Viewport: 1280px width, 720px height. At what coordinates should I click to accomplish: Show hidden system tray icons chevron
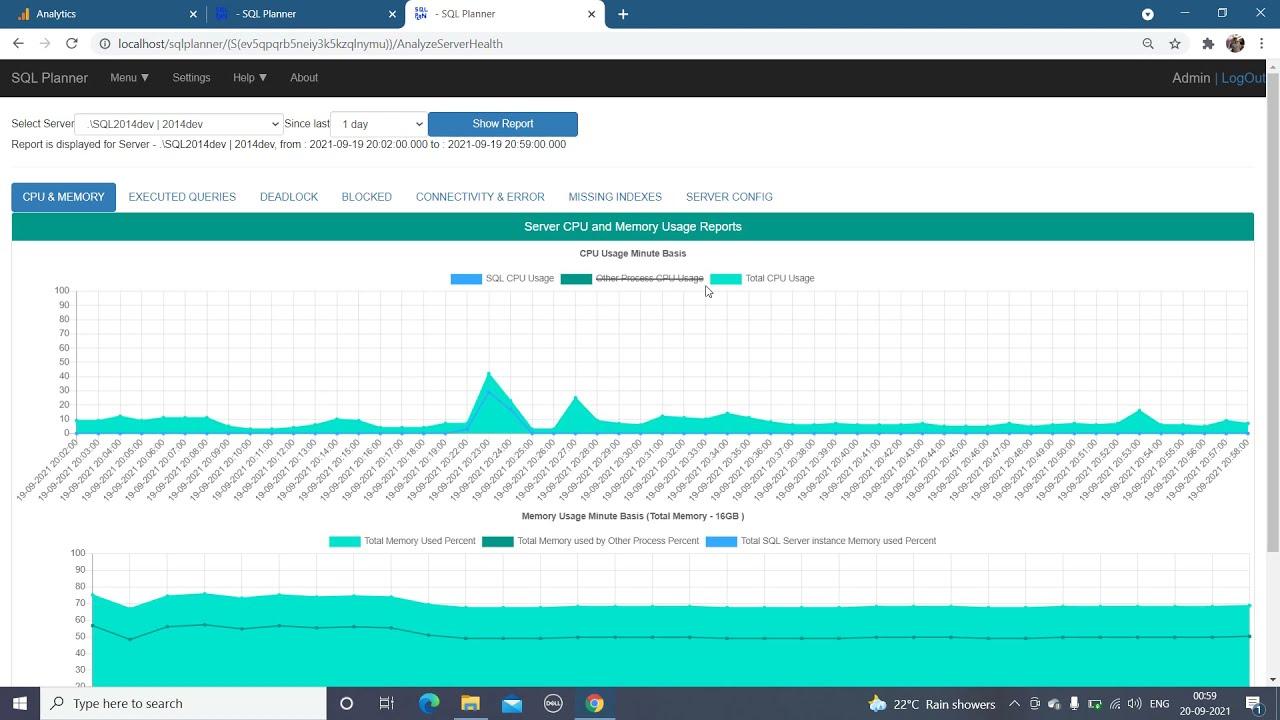tap(1014, 704)
